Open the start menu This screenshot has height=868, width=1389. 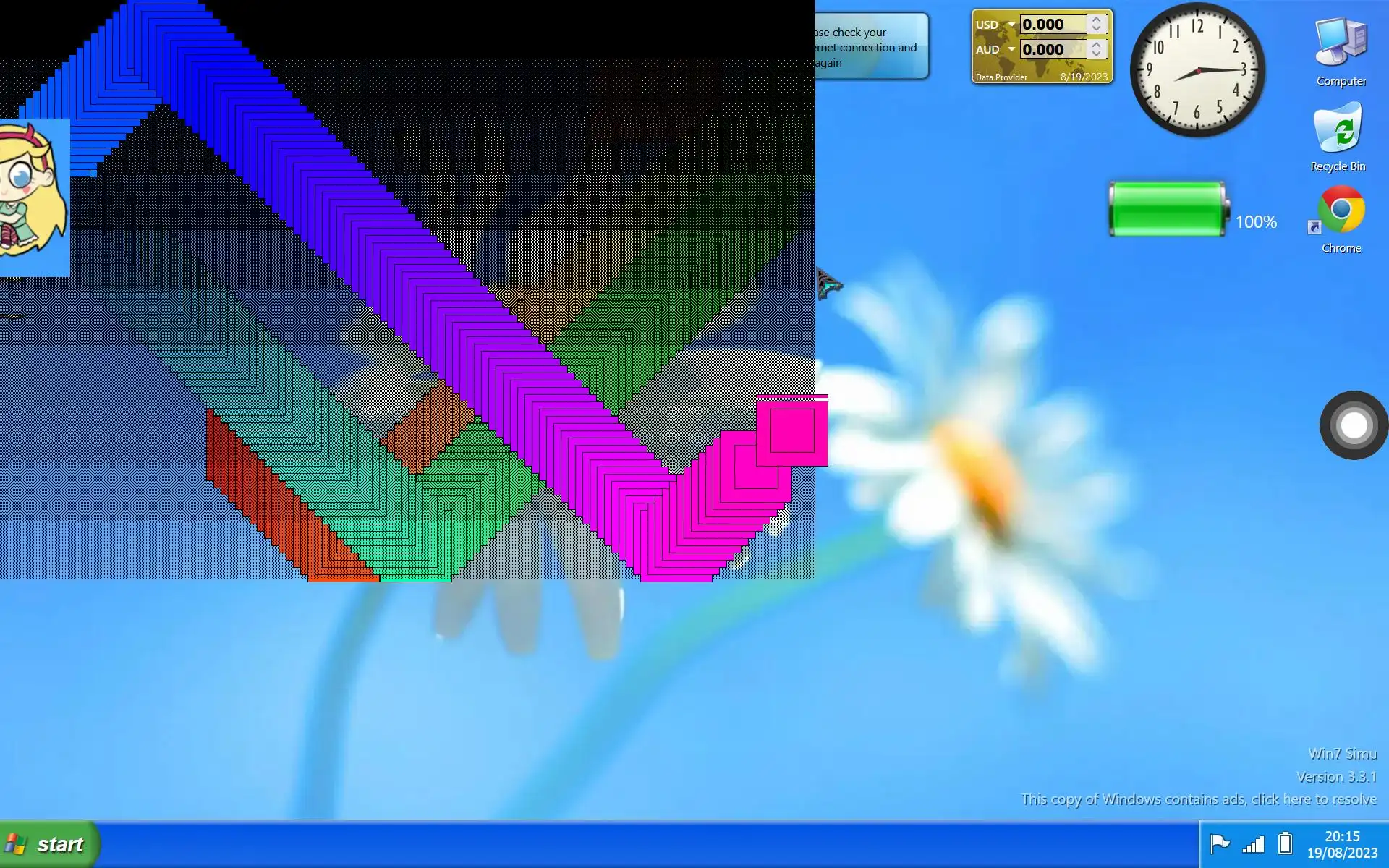tap(49, 844)
